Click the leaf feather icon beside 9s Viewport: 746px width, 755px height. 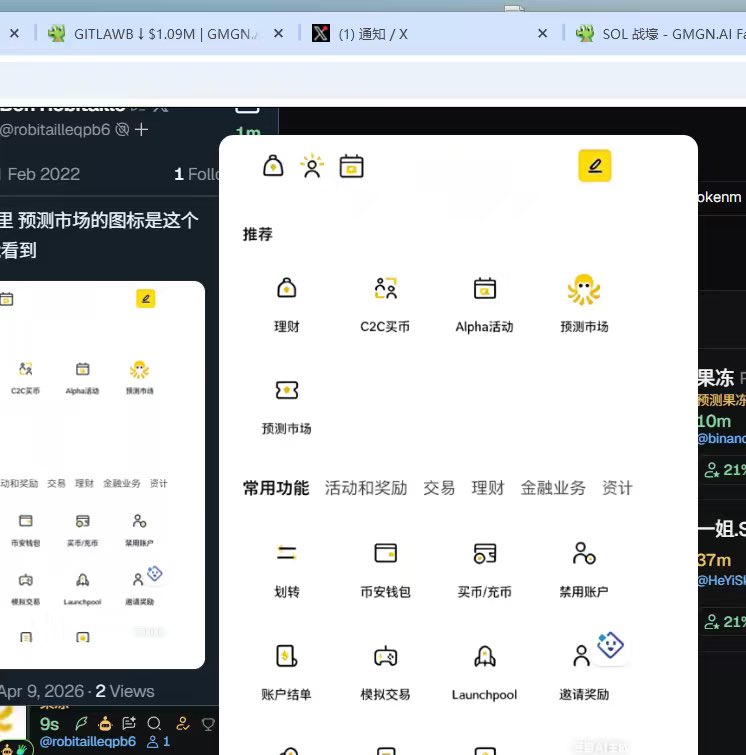tap(81, 723)
